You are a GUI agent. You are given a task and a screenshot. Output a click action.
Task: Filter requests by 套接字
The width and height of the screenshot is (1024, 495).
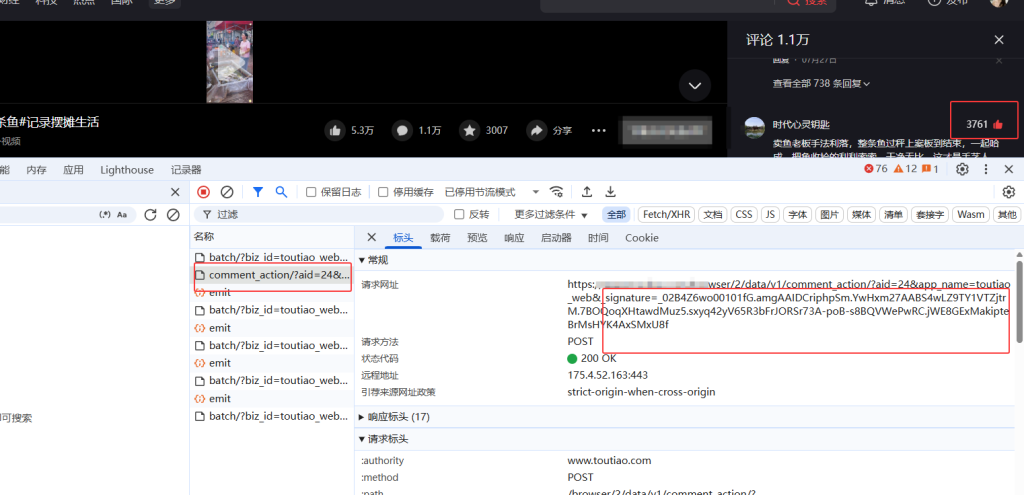pos(929,214)
